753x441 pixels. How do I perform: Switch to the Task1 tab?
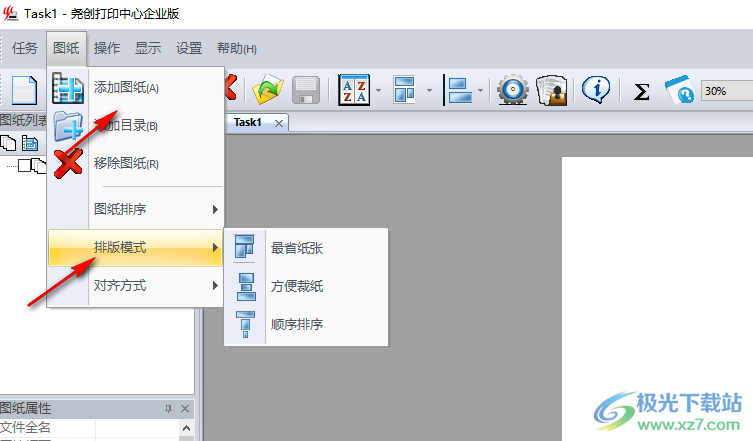pyautogui.click(x=248, y=122)
